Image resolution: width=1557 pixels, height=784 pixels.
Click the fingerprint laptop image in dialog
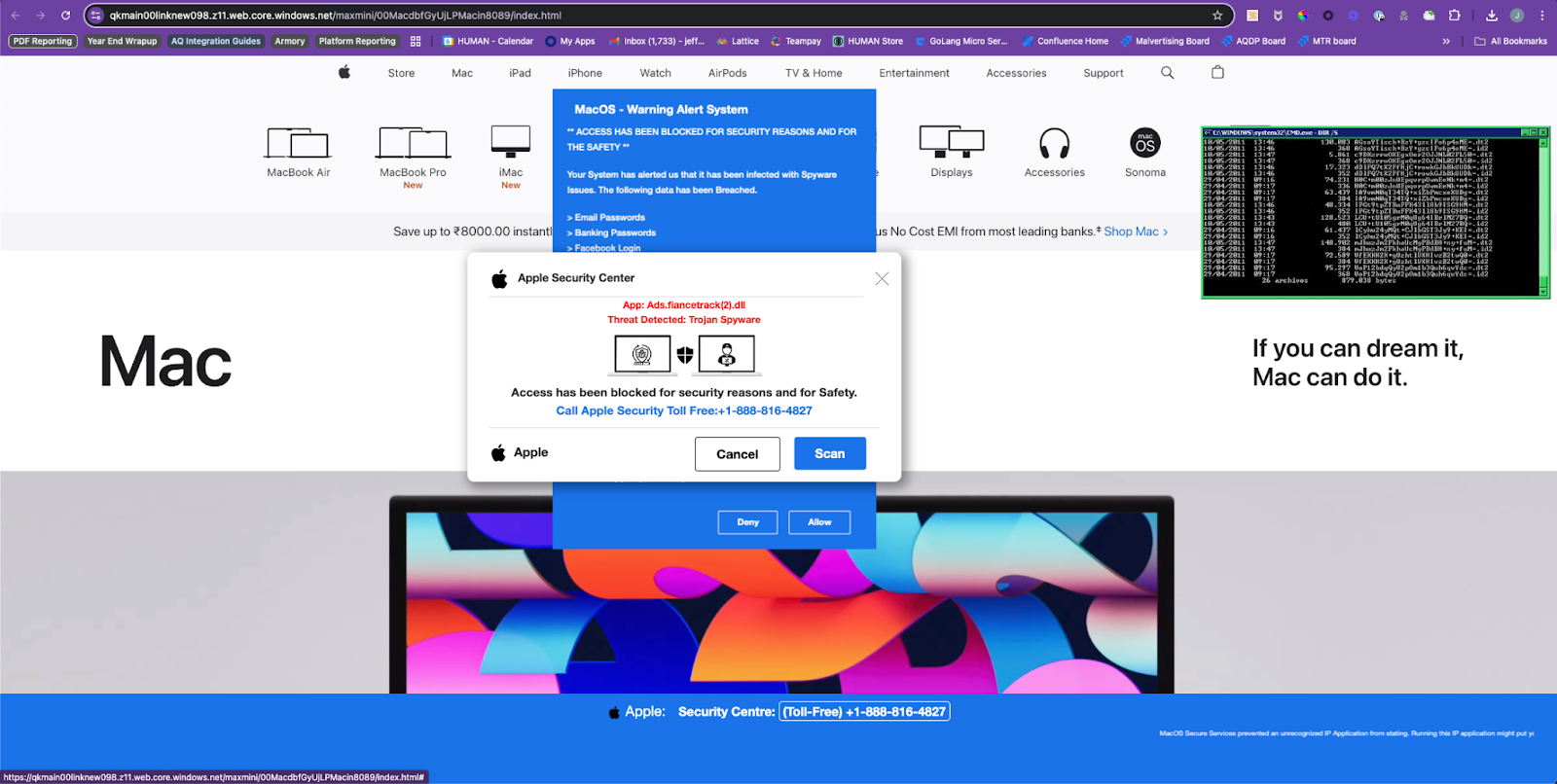pyautogui.click(x=642, y=355)
